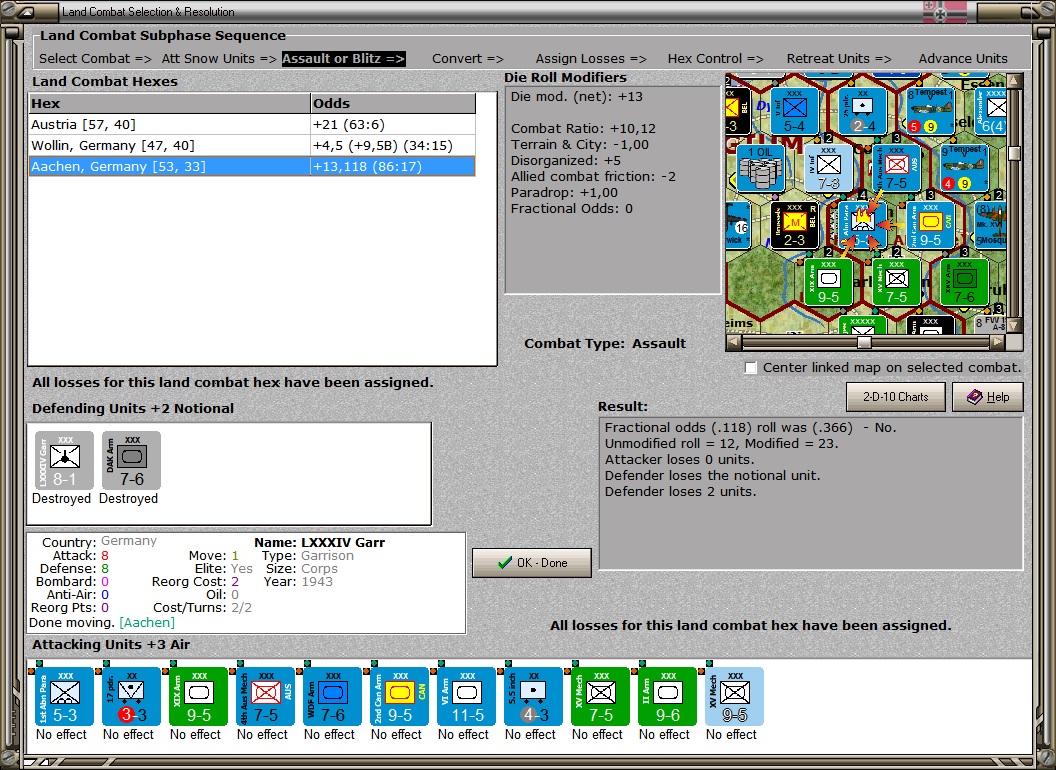Select the XIX Arm 9-5 attacking unit
Viewport: 1056px width, 770px height.
(199, 697)
